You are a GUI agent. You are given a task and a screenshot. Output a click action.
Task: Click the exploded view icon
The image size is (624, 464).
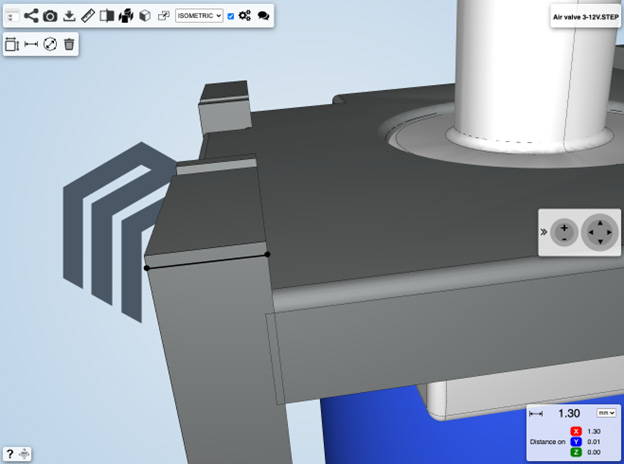pos(126,16)
